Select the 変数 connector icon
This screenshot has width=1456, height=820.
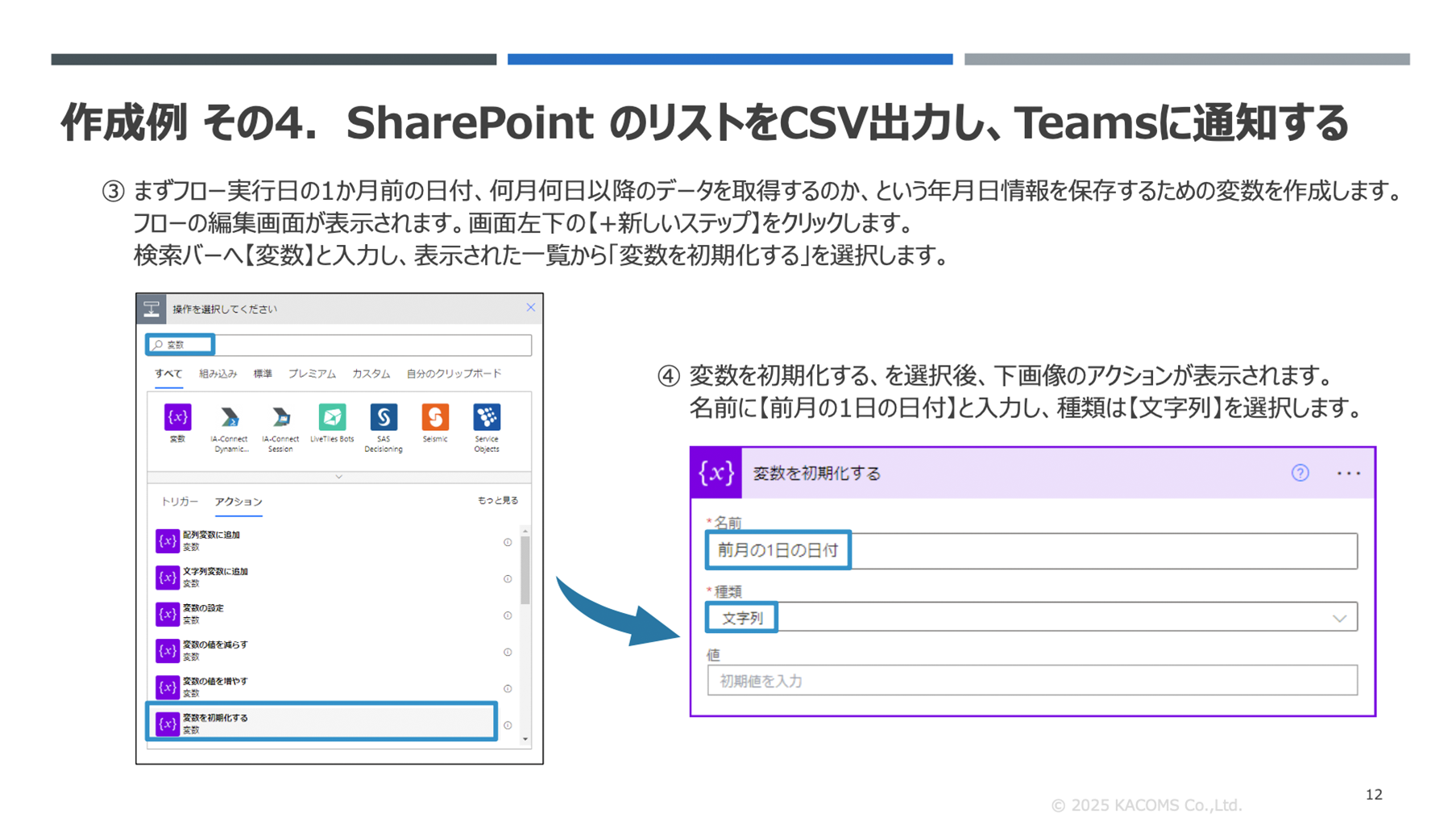click(177, 417)
